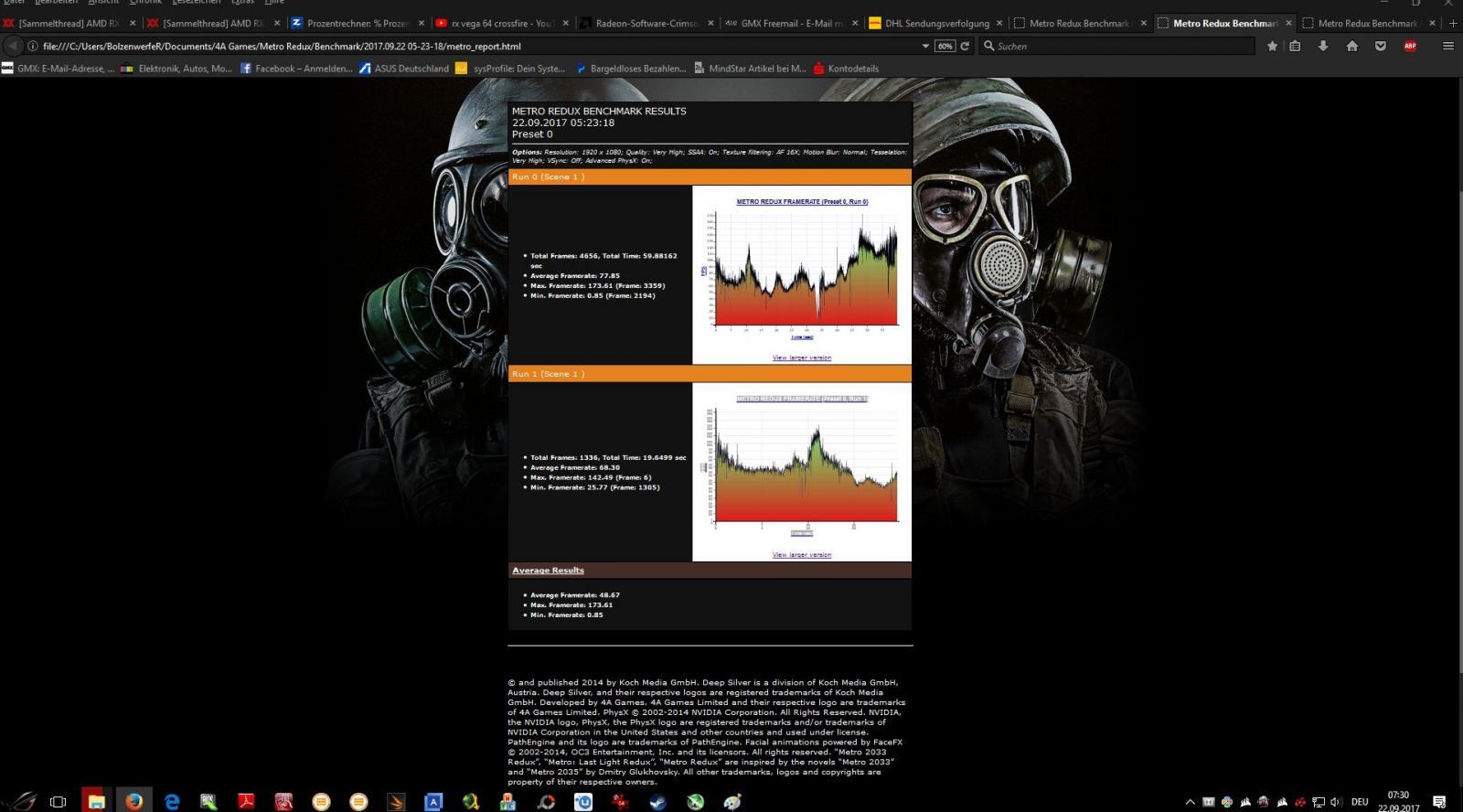Open the ROG Start button
Image resolution: width=1463 pixels, height=812 pixels.
point(21,801)
